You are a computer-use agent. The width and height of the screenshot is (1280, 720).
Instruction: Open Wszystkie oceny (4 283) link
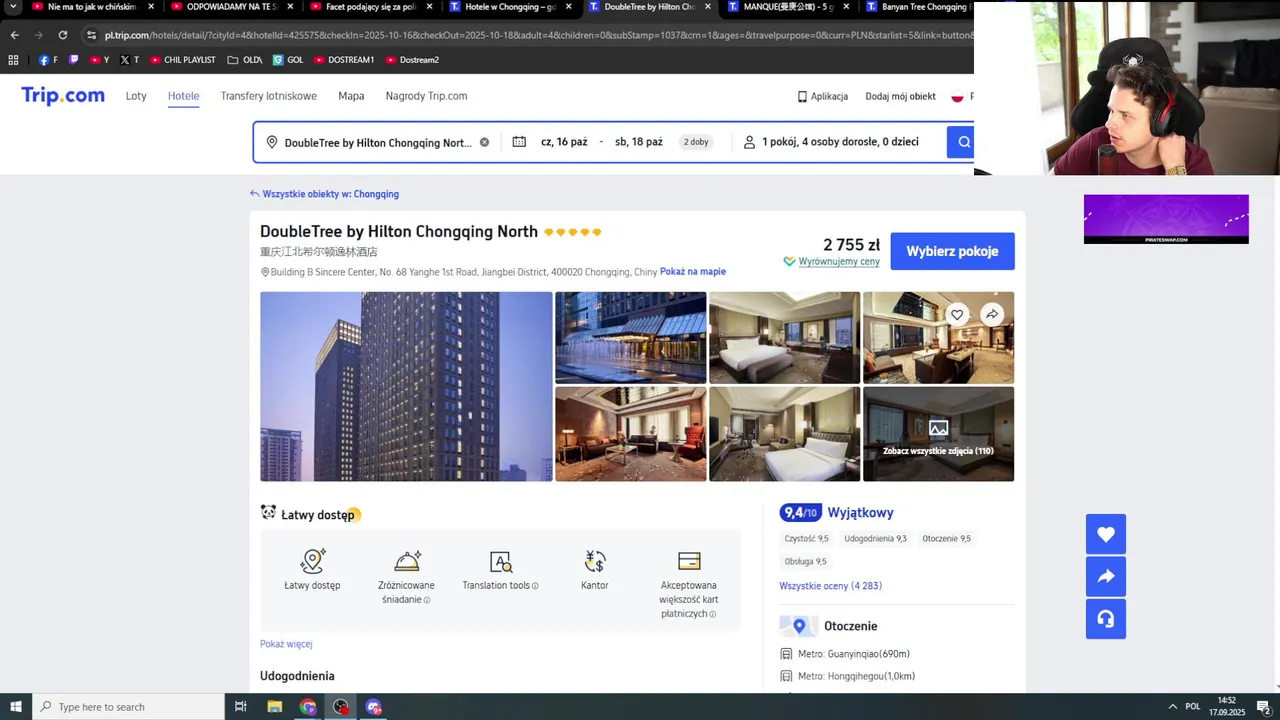830,586
